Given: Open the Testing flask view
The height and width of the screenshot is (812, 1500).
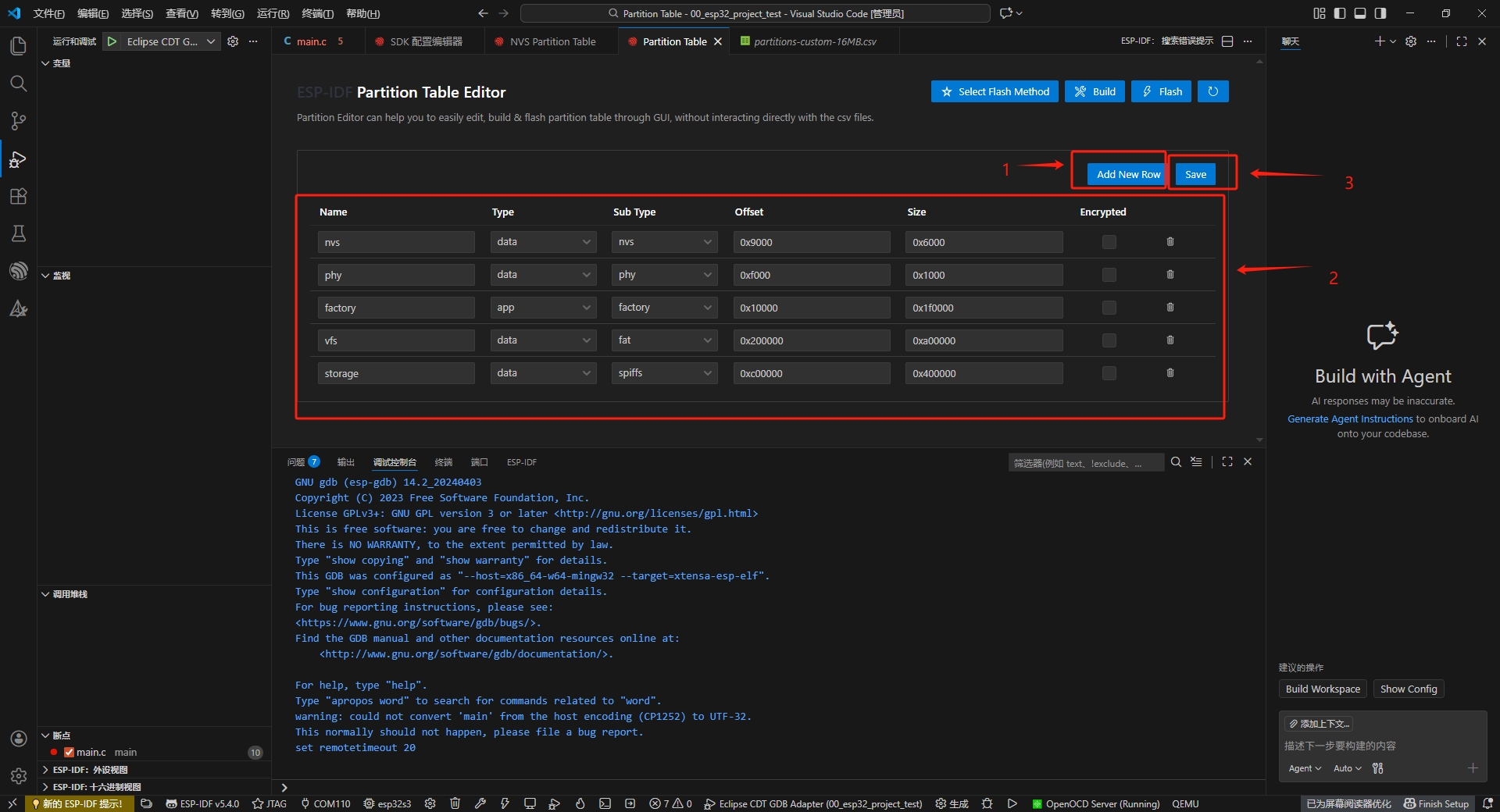Looking at the screenshot, I should pos(18,233).
